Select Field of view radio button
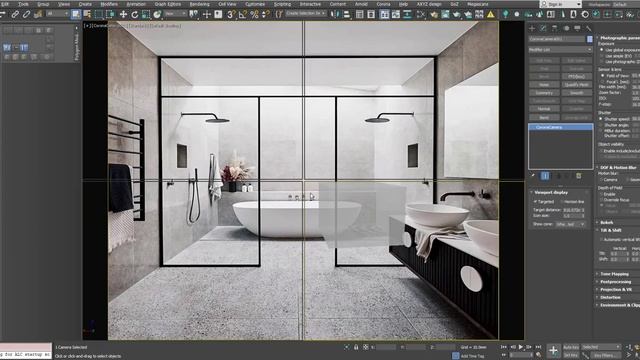This screenshot has width=640, height=360. point(602,76)
